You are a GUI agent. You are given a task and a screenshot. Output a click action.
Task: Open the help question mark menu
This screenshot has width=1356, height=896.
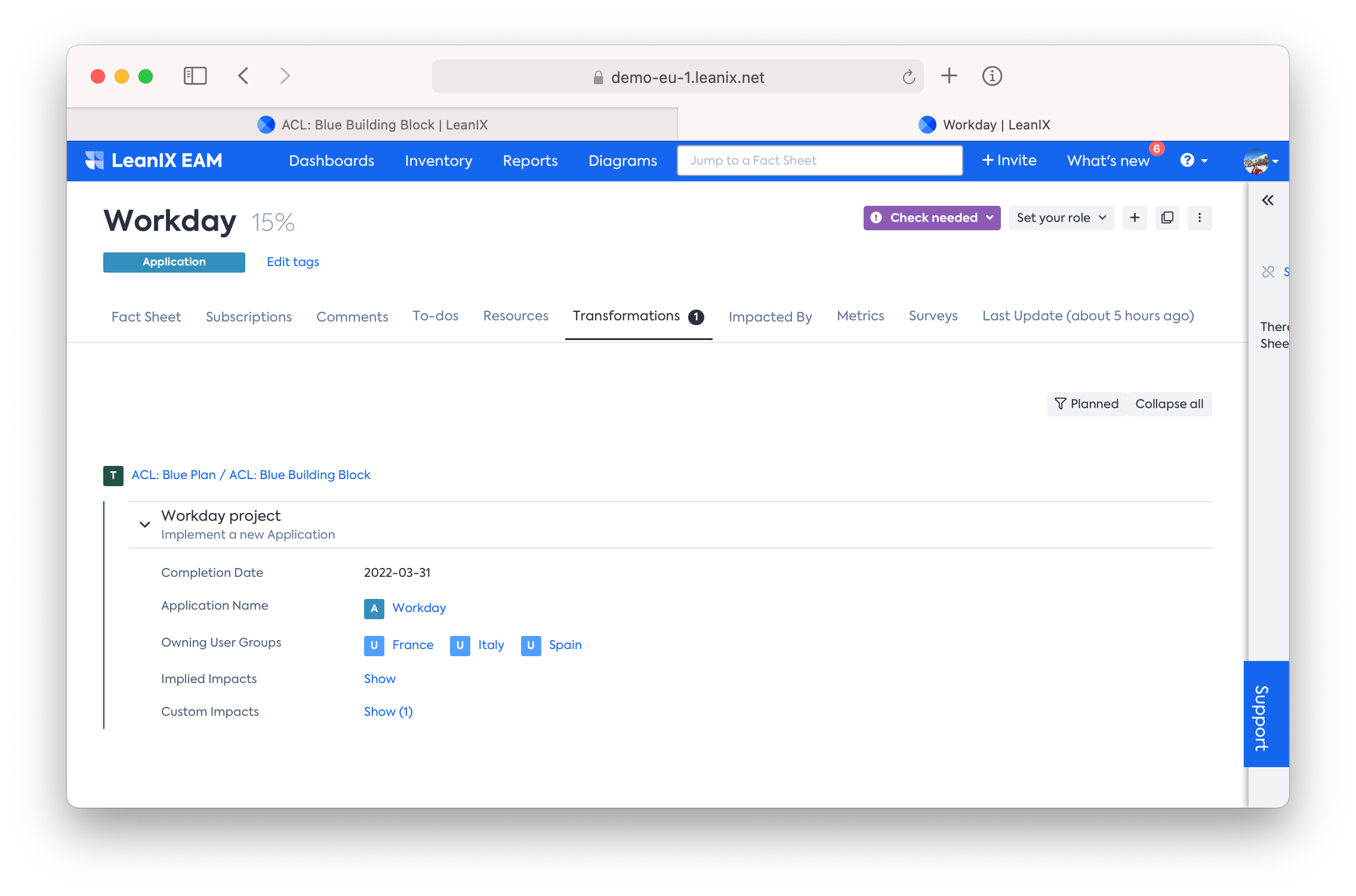1193,160
